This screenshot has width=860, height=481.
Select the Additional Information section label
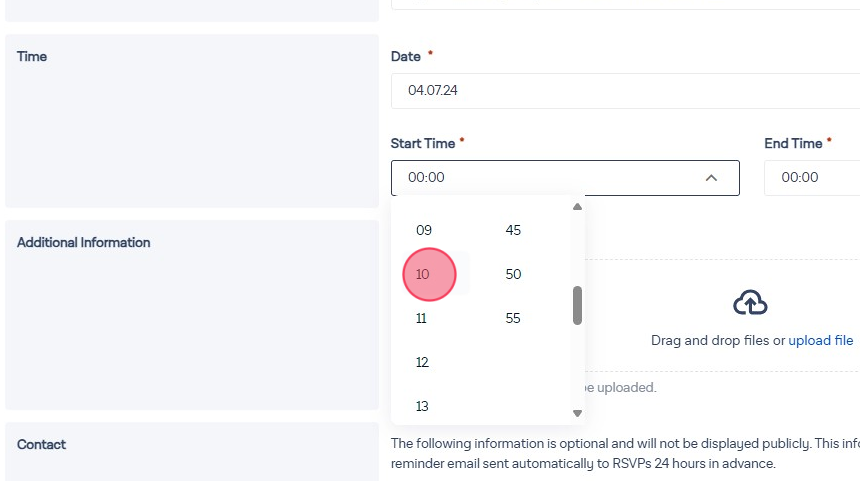[x=84, y=242]
